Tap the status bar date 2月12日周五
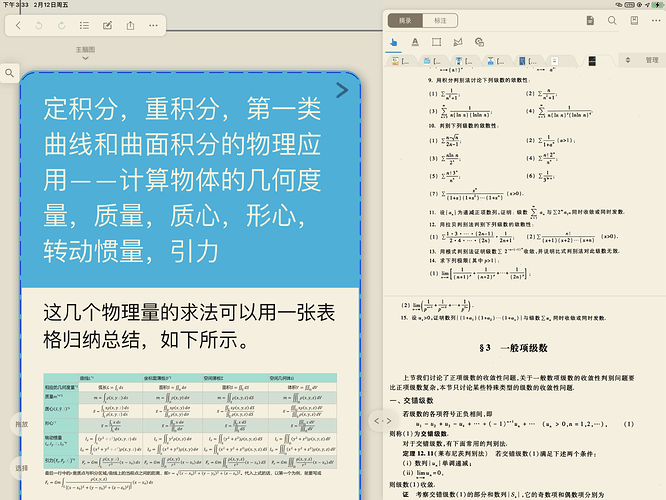The height and width of the screenshot is (500, 666). click(51, 5)
